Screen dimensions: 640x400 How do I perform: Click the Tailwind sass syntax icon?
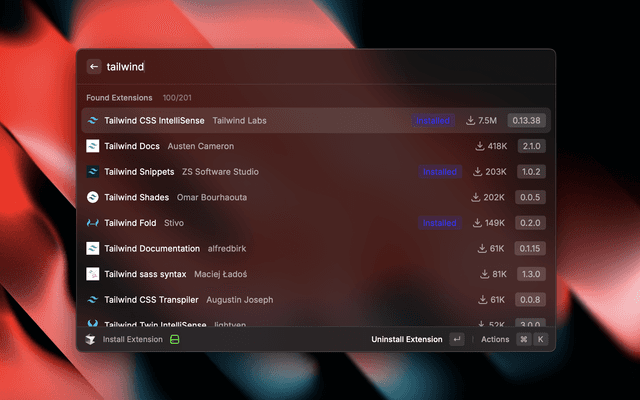[x=93, y=274]
